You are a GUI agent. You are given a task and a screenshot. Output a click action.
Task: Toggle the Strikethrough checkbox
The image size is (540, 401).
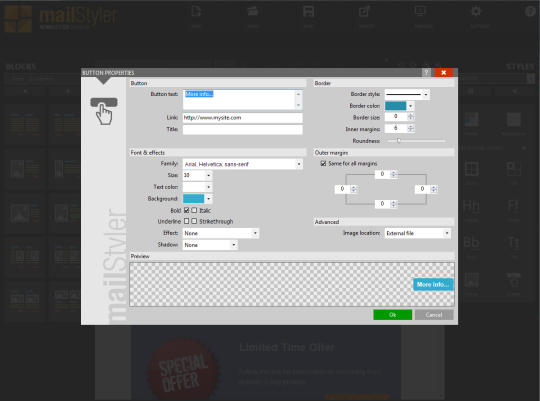194,221
